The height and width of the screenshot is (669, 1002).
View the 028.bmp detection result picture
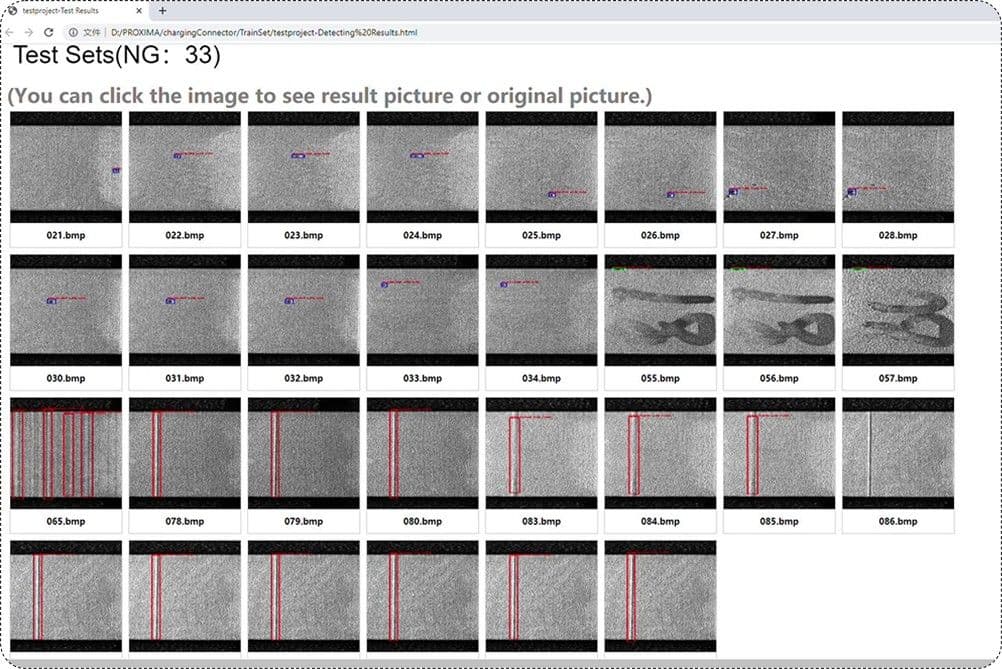point(897,167)
